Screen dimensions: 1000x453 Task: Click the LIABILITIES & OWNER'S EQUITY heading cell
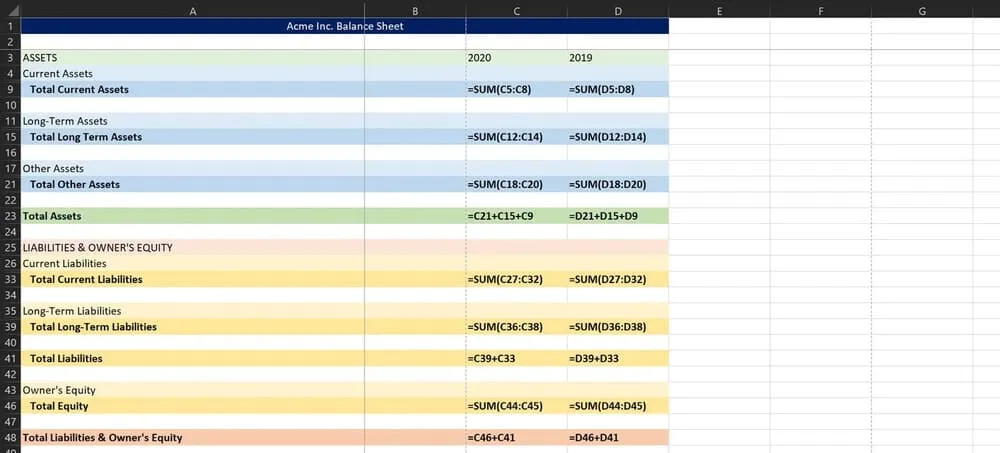192,248
